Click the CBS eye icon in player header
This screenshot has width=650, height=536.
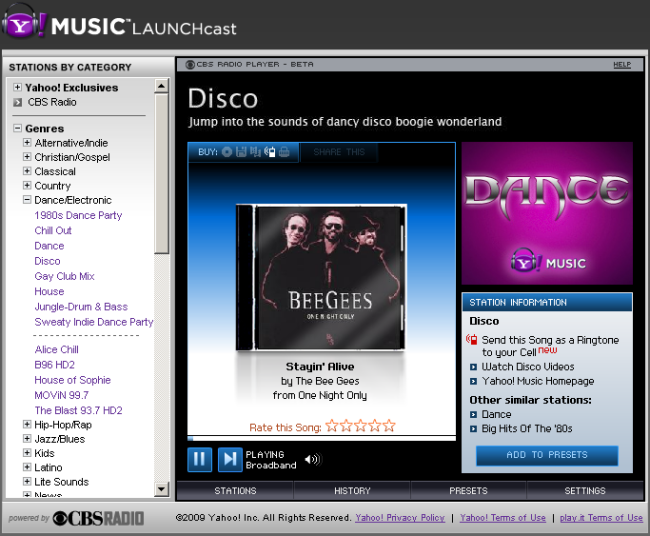[190, 65]
